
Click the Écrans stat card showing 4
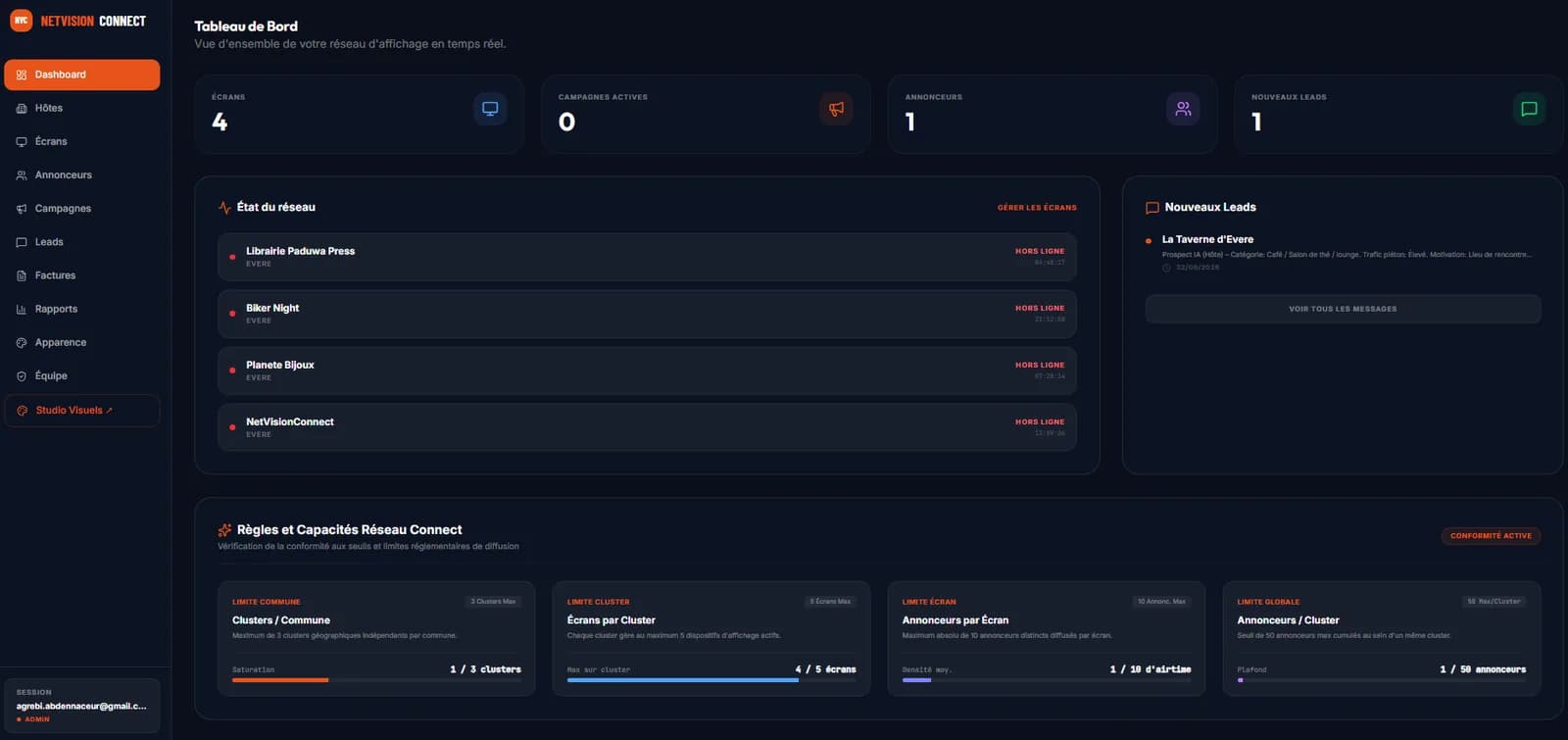click(x=359, y=114)
